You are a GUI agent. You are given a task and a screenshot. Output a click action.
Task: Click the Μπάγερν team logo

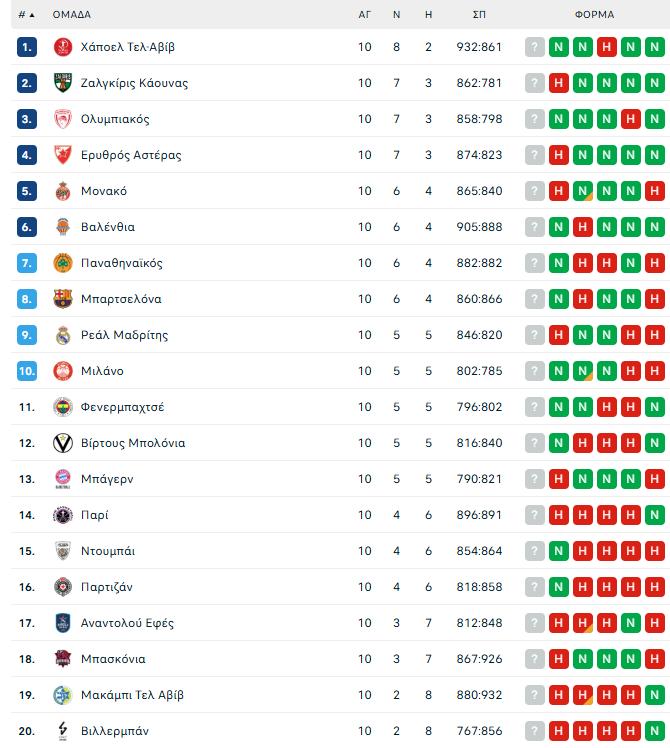tap(63, 479)
